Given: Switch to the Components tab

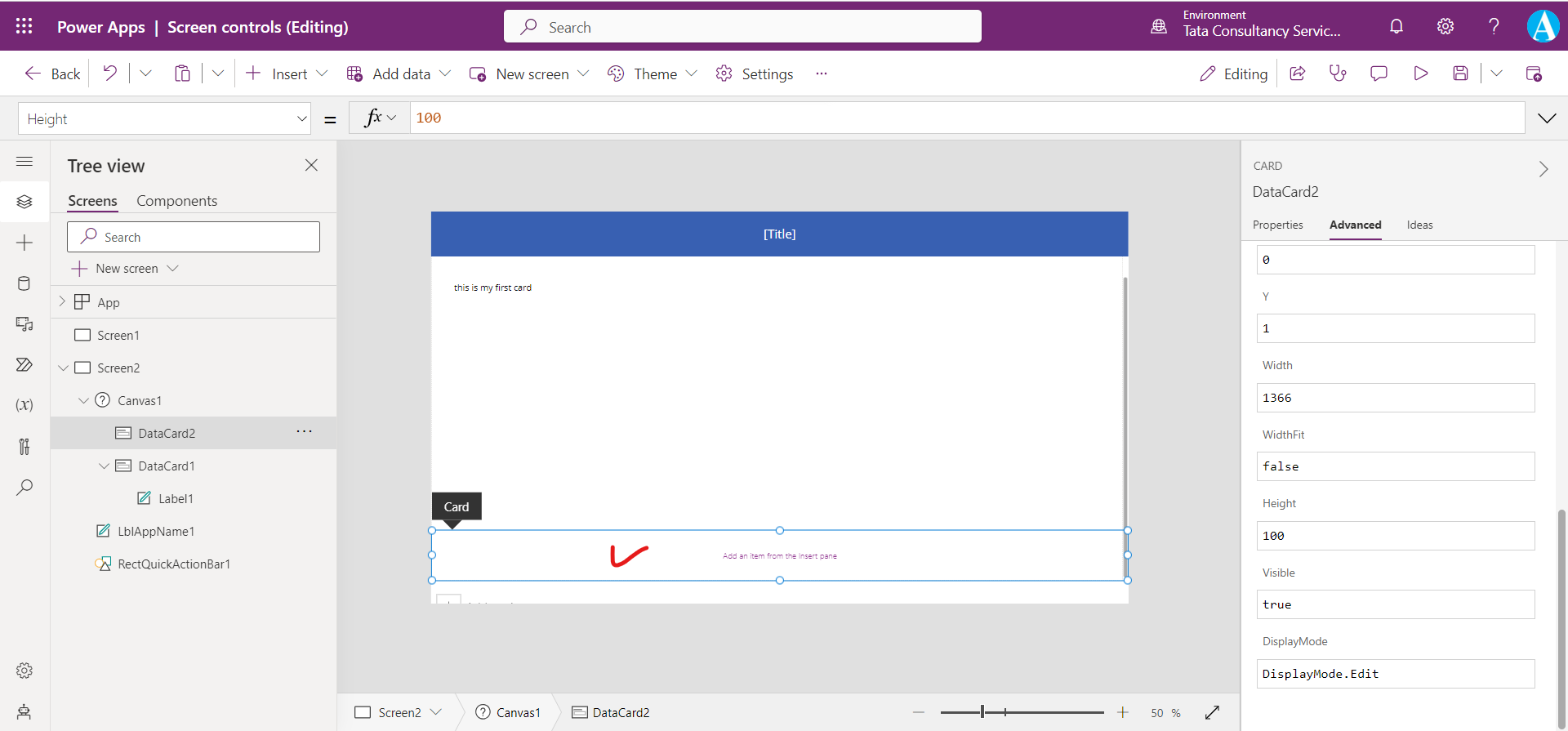Looking at the screenshot, I should click(176, 201).
